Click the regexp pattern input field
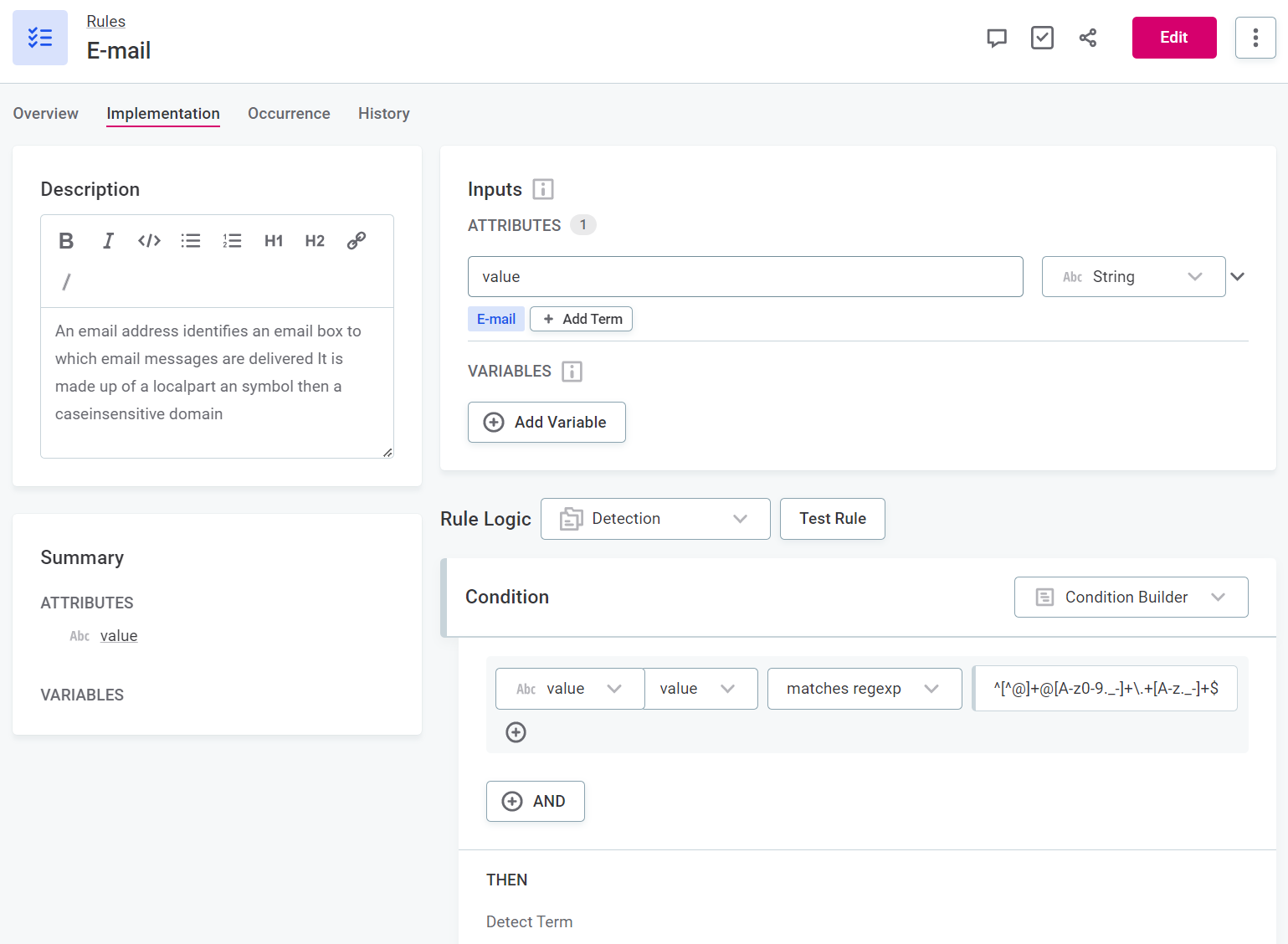1288x944 pixels. pos(1105,689)
